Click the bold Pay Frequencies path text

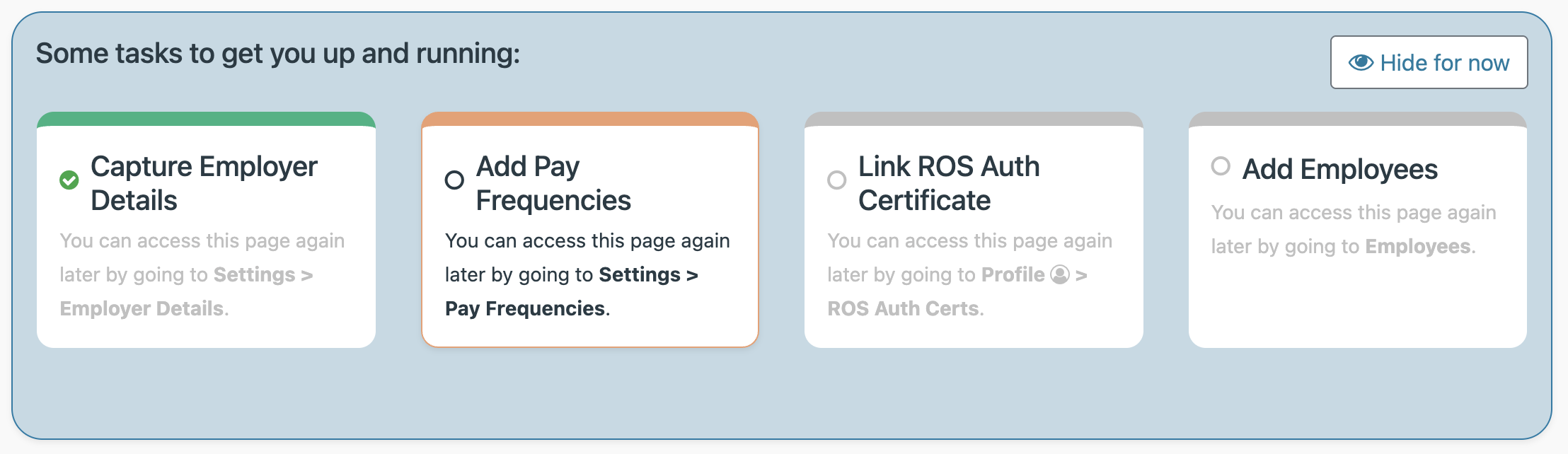coord(525,308)
